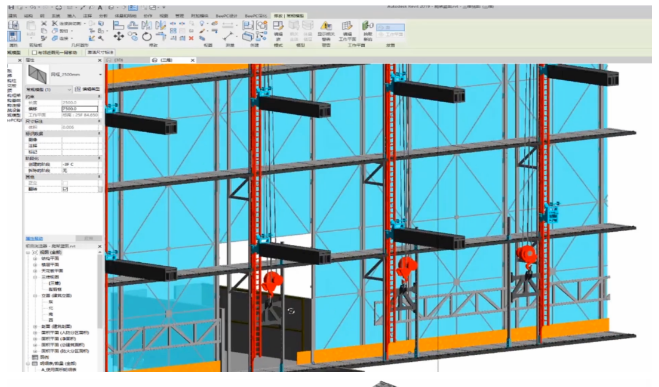
Task: Activate the Move tool
Action: coord(119,37)
